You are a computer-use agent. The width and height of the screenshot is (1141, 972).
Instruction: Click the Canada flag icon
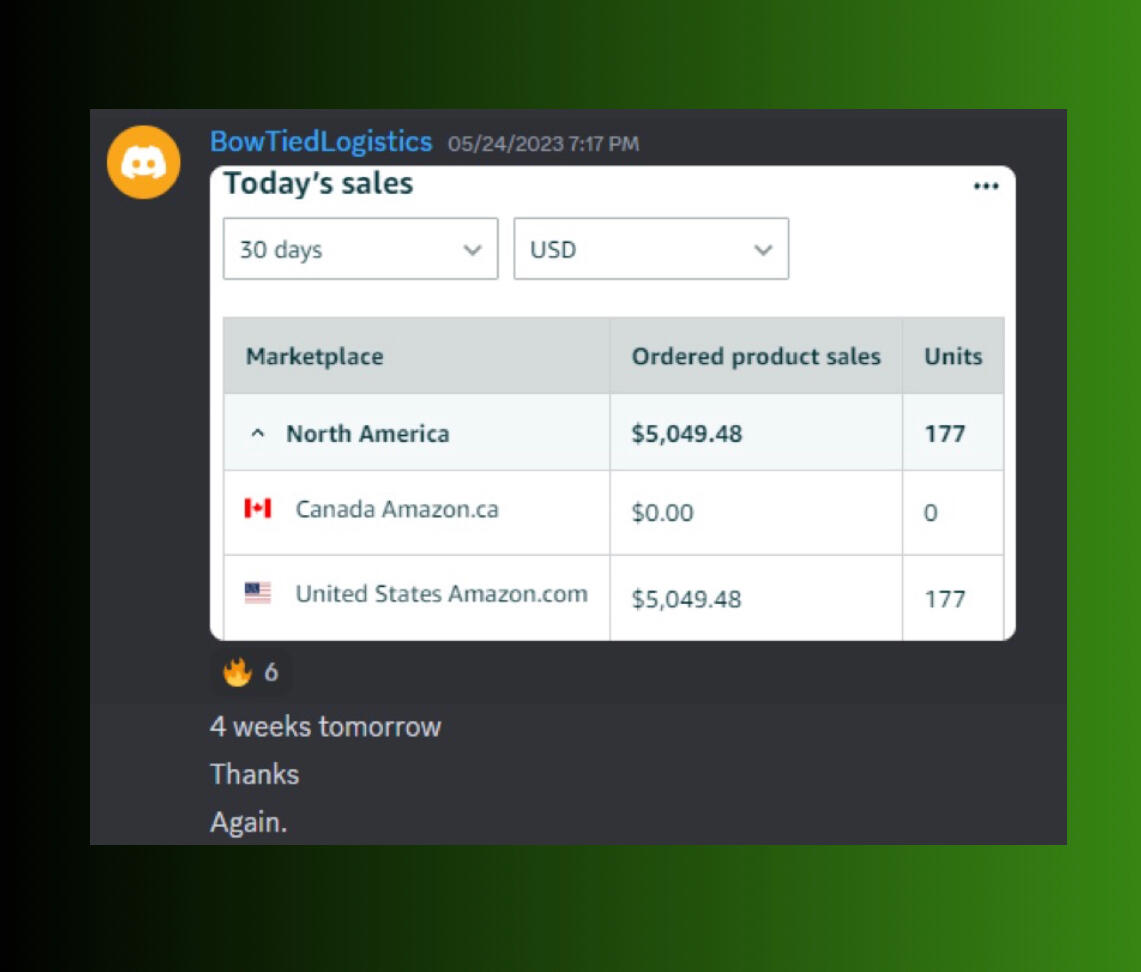pos(257,509)
